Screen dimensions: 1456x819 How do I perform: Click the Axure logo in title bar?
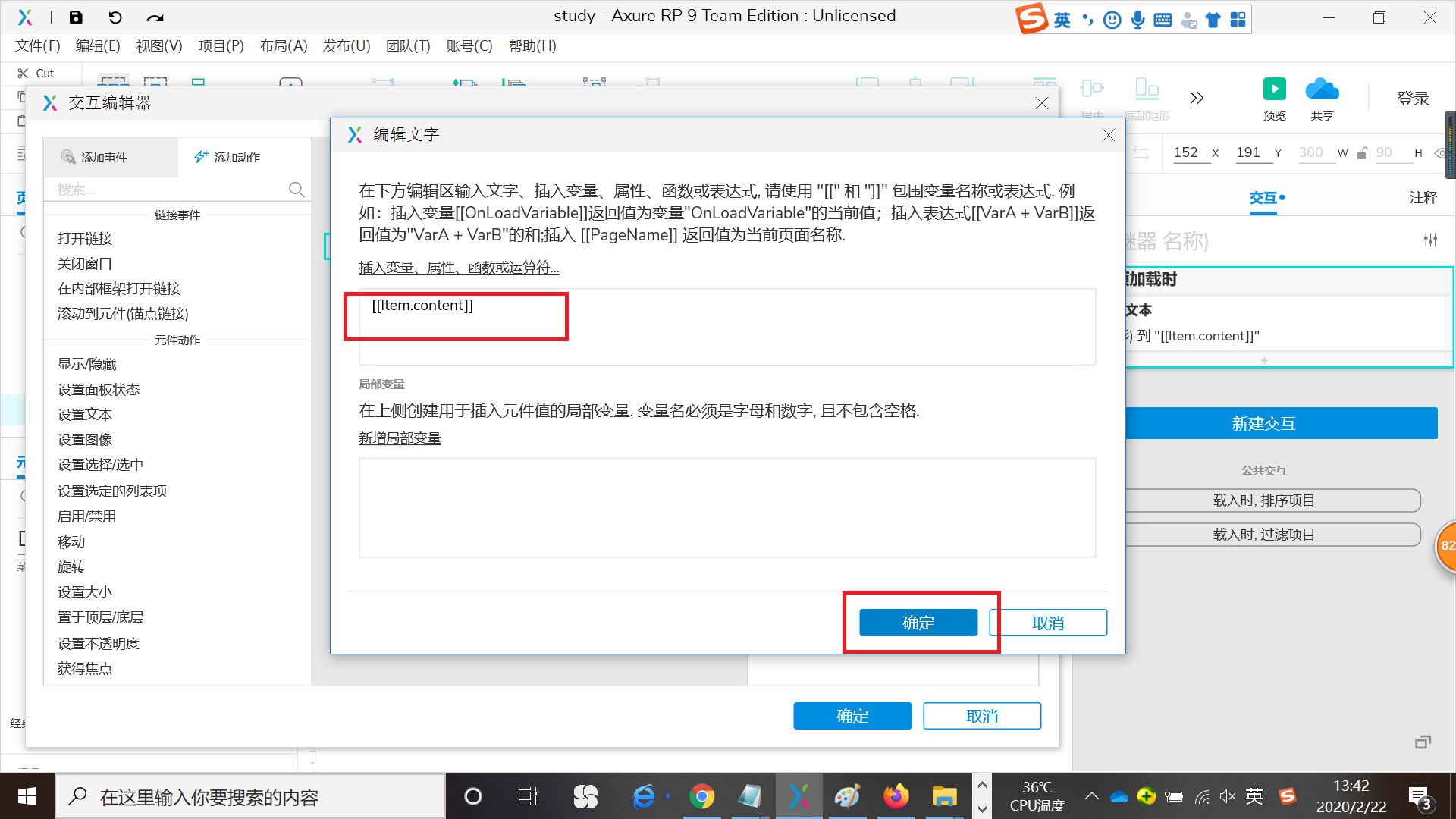[25, 17]
